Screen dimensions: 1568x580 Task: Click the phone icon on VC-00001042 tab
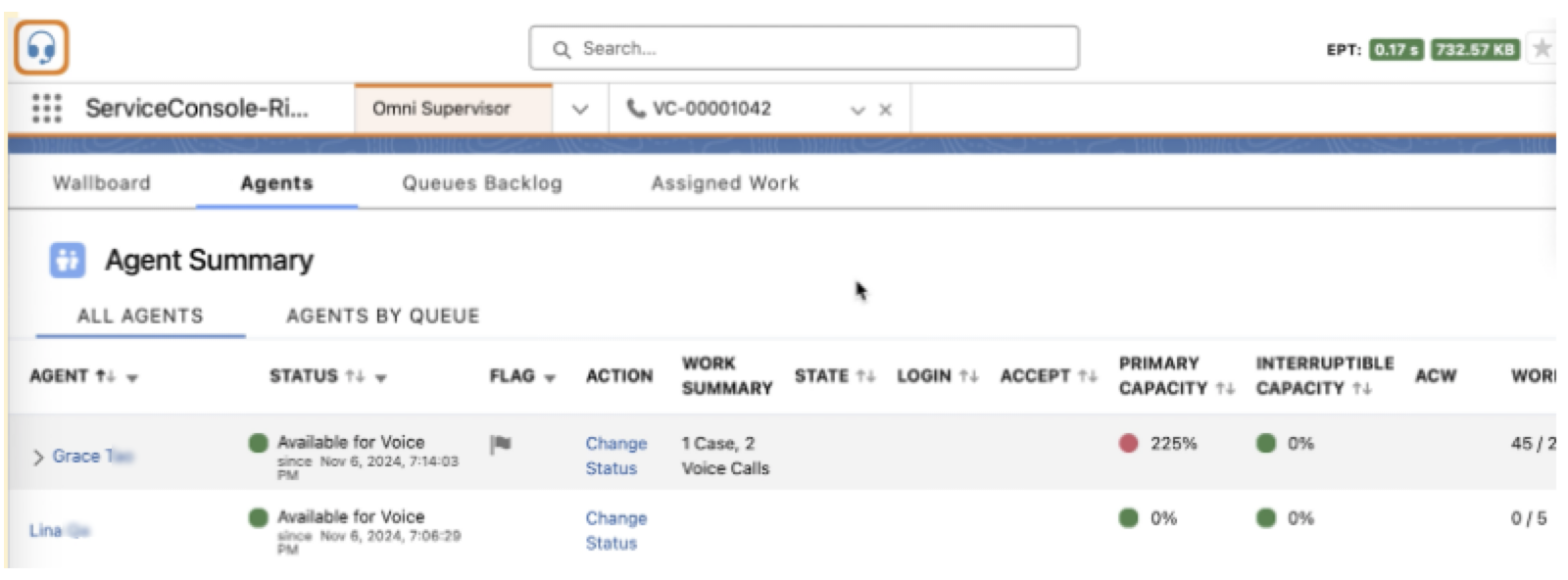pos(636,109)
